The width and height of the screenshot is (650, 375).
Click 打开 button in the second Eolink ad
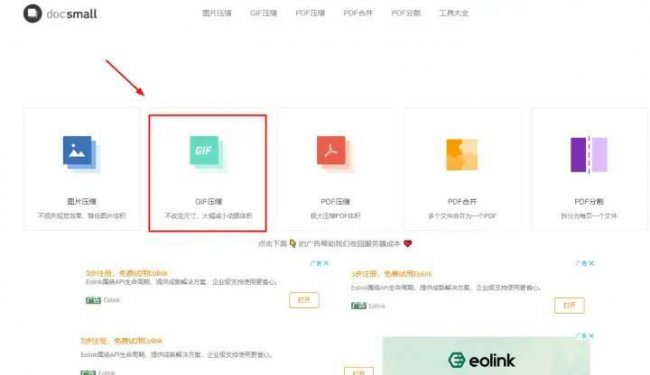569,305
